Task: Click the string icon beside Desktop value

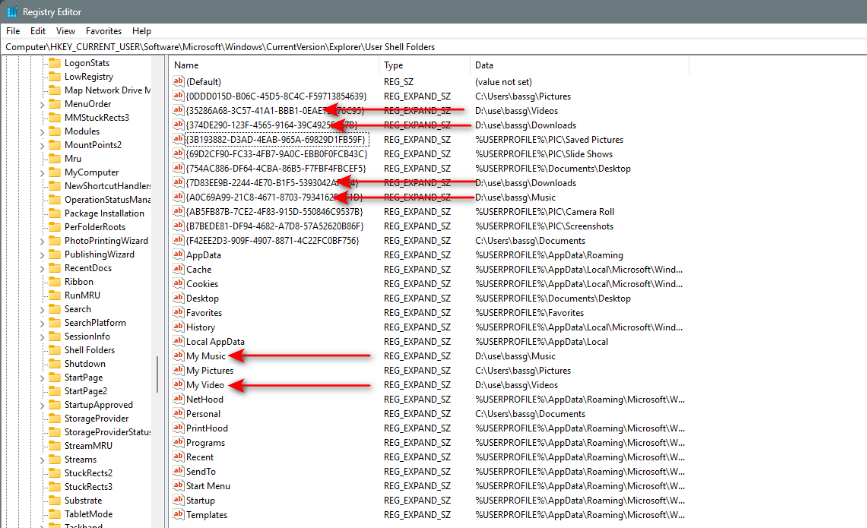Action: click(x=178, y=297)
